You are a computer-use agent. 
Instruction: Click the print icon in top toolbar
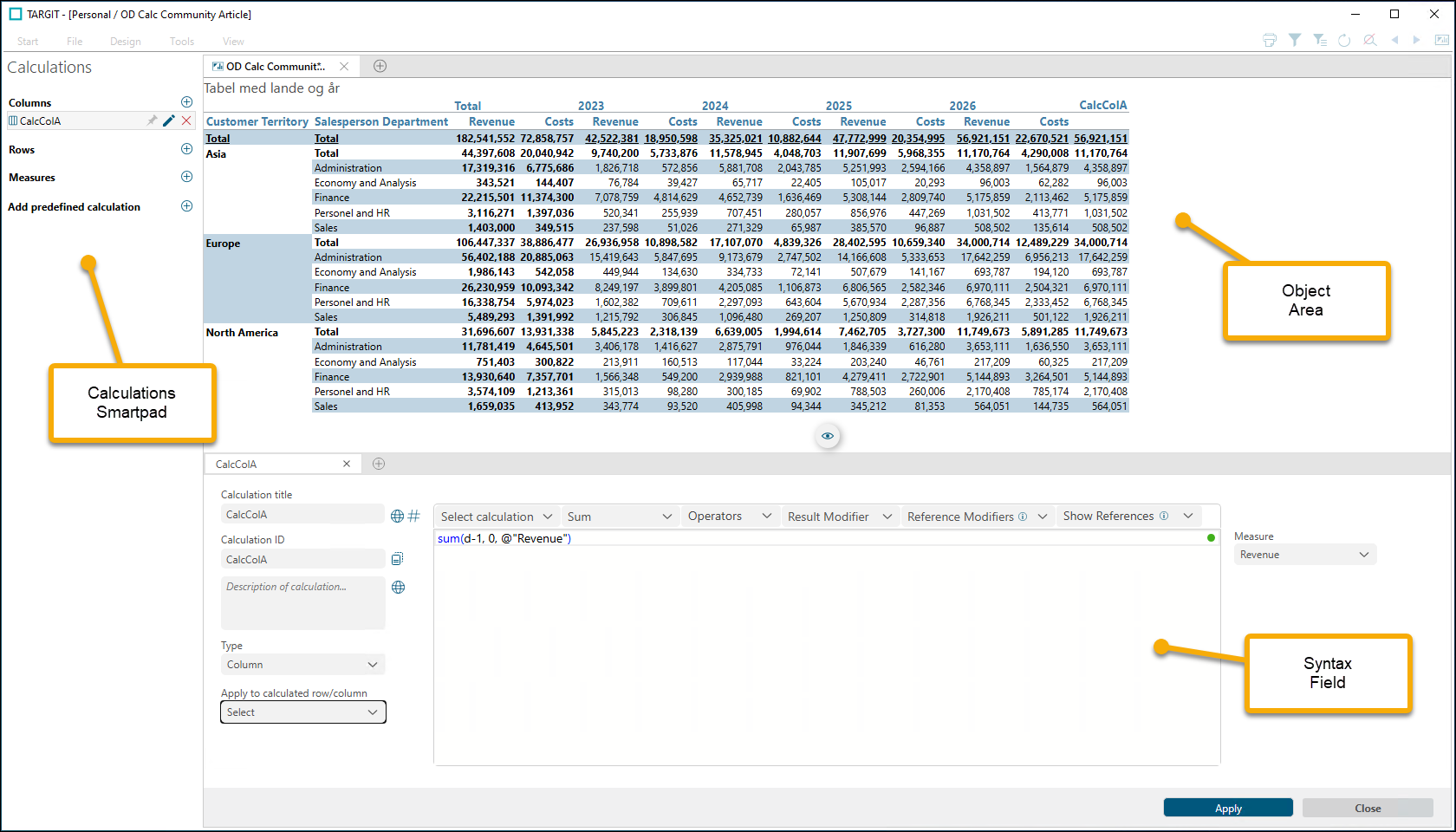(1270, 40)
